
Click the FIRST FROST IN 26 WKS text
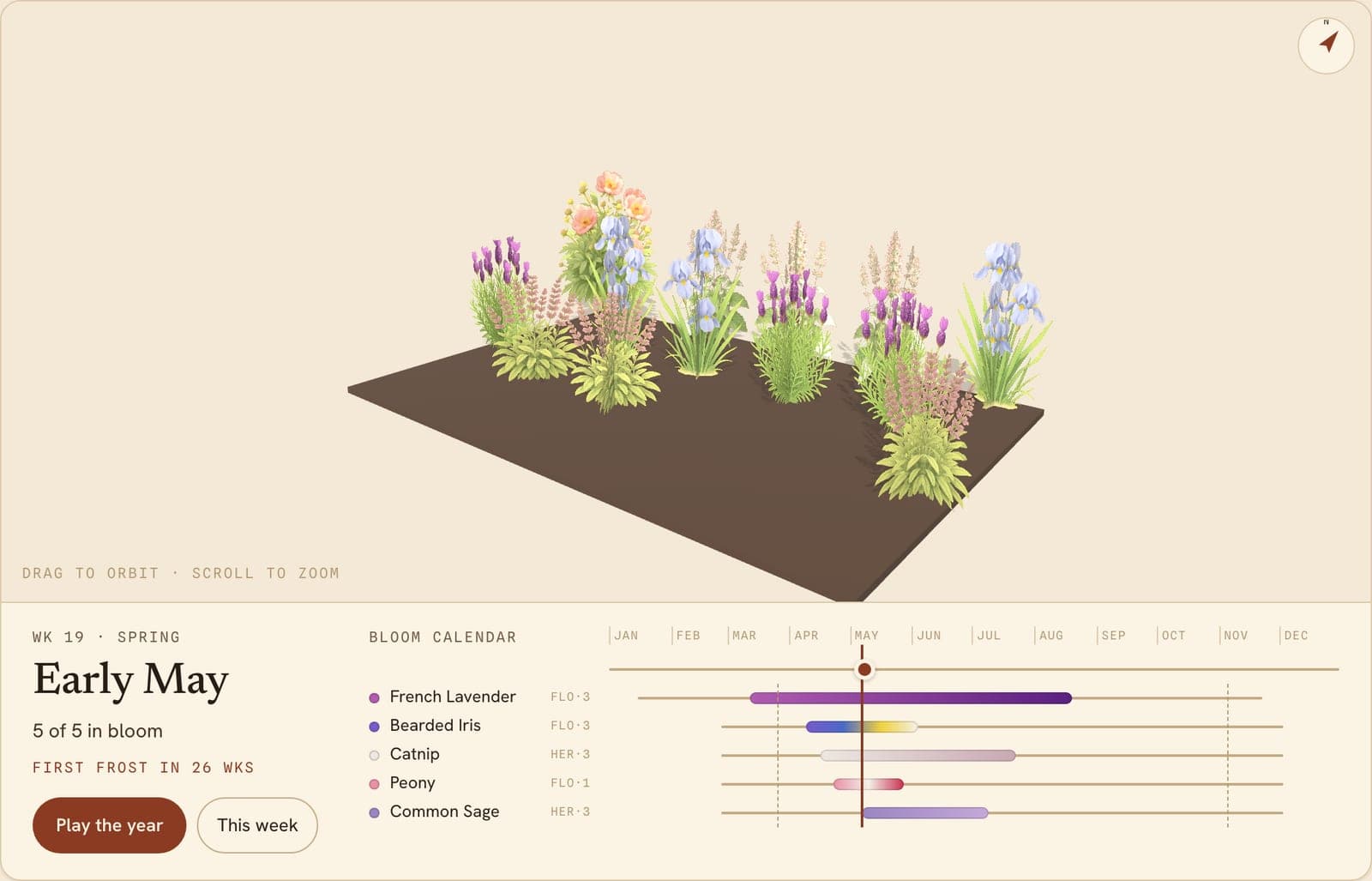143,768
